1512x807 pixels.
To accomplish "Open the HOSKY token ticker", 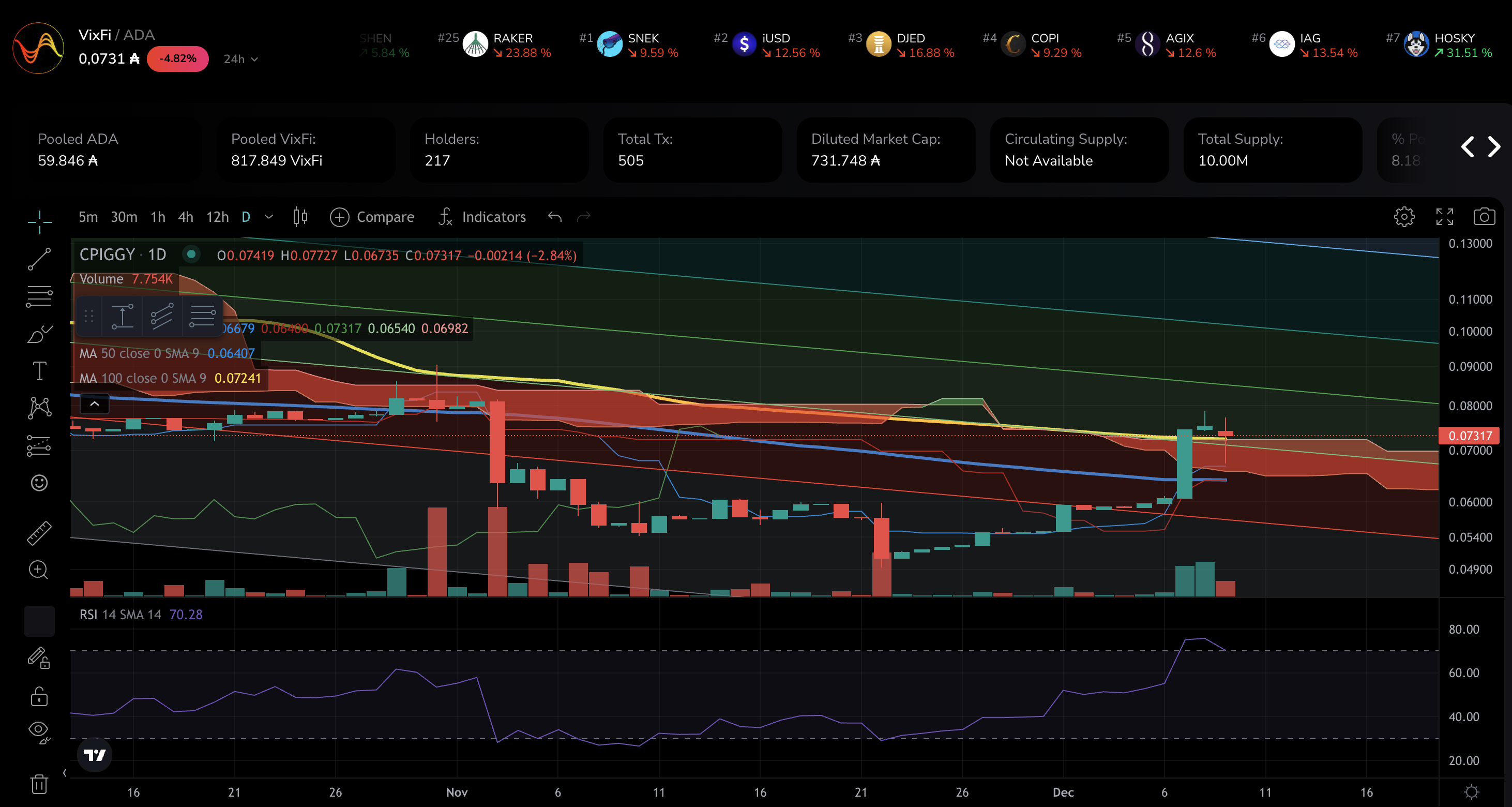I will pos(1440,45).
